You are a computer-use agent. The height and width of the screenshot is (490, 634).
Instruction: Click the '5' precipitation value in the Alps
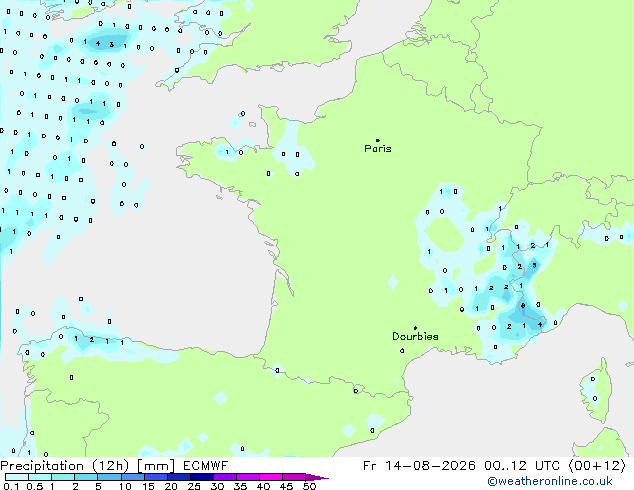[x=535, y=265]
